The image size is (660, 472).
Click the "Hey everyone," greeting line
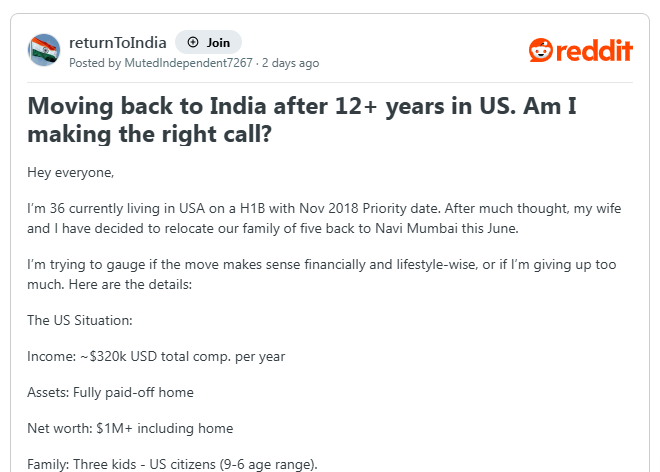coord(71,172)
